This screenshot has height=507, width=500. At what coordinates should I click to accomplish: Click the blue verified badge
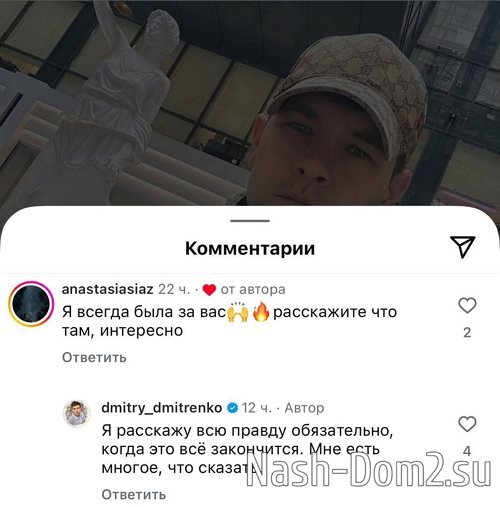point(232,408)
